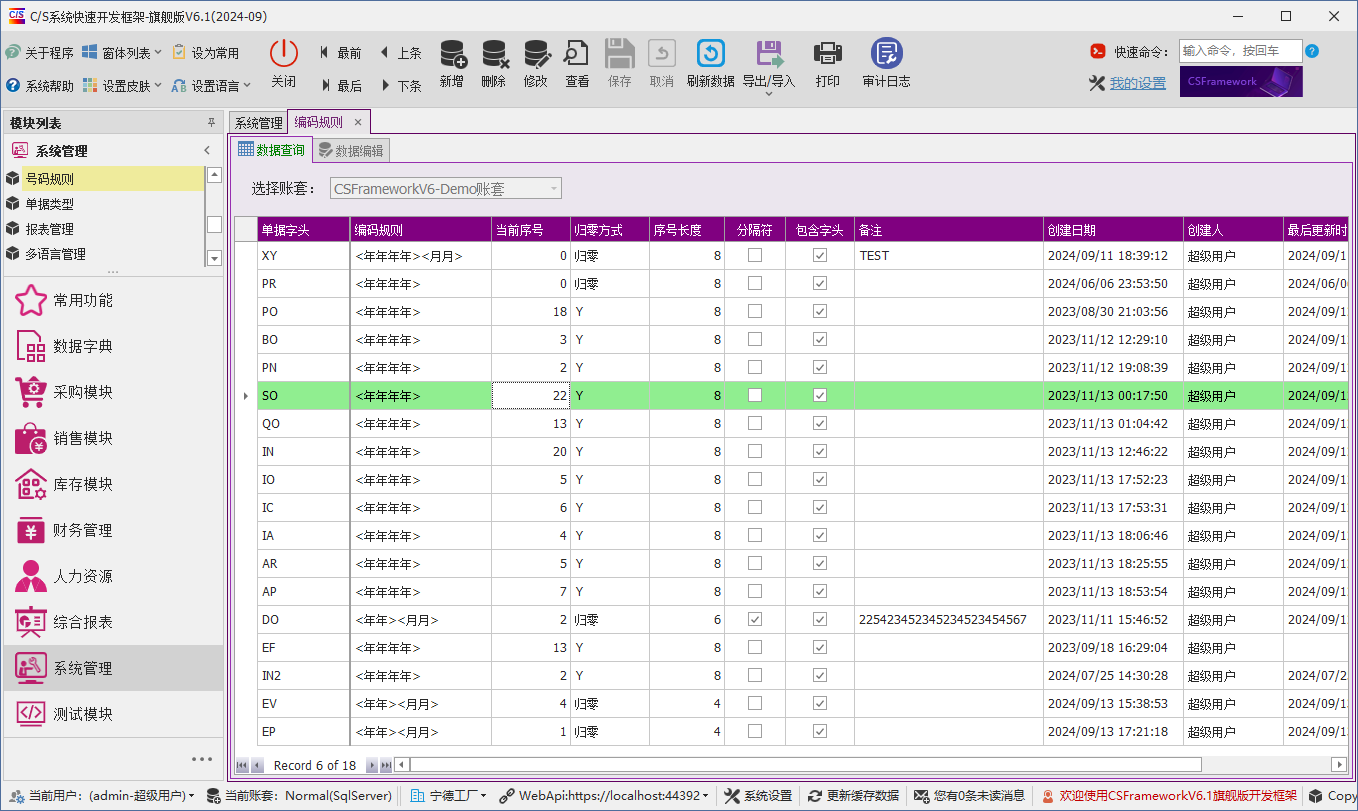Click the 新增 add record icon
Viewport: 1358px width, 811px height.
(452, 54)
